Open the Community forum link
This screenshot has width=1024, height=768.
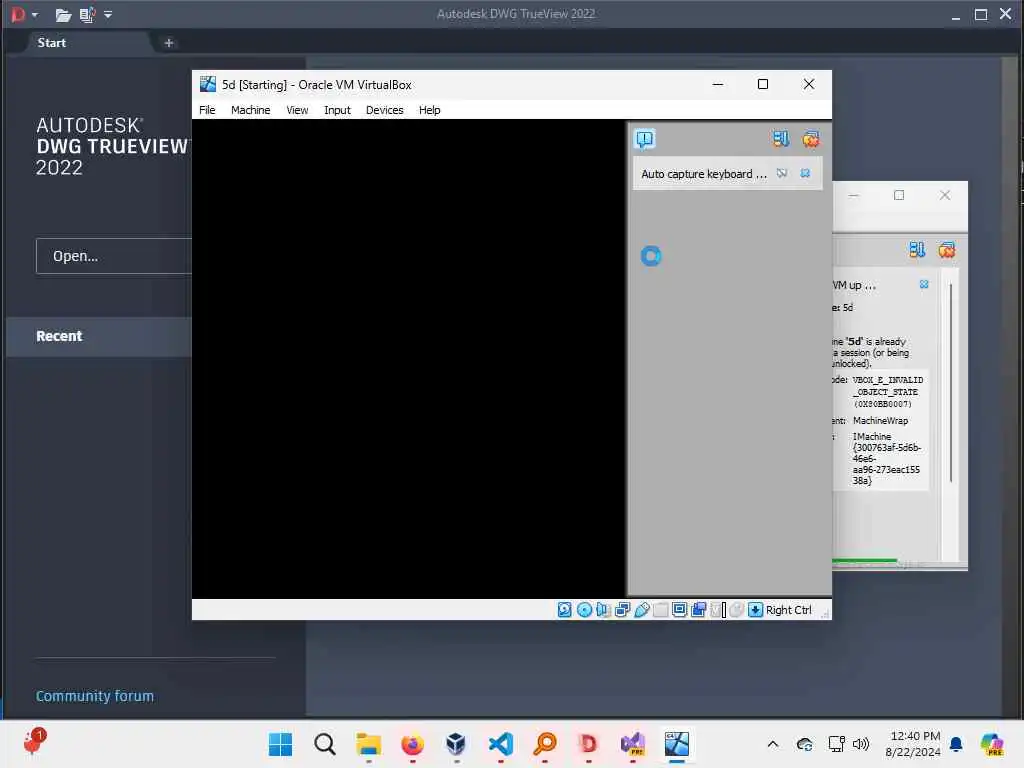[95, 696]
